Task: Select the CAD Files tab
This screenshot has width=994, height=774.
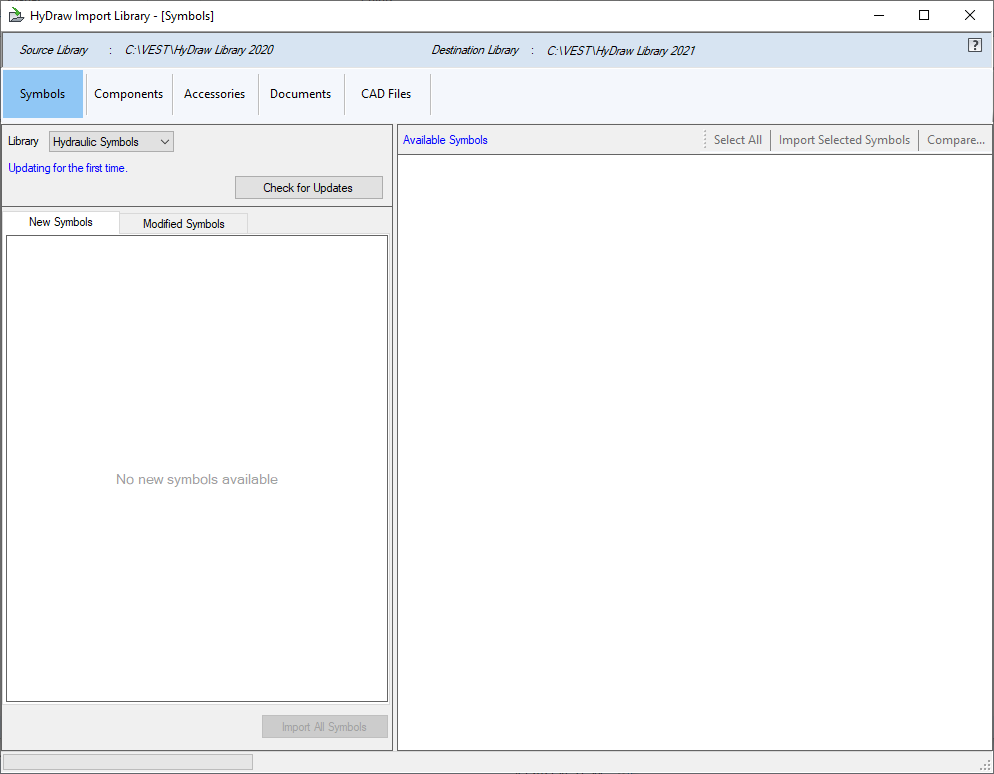Action: coord(386,94)
